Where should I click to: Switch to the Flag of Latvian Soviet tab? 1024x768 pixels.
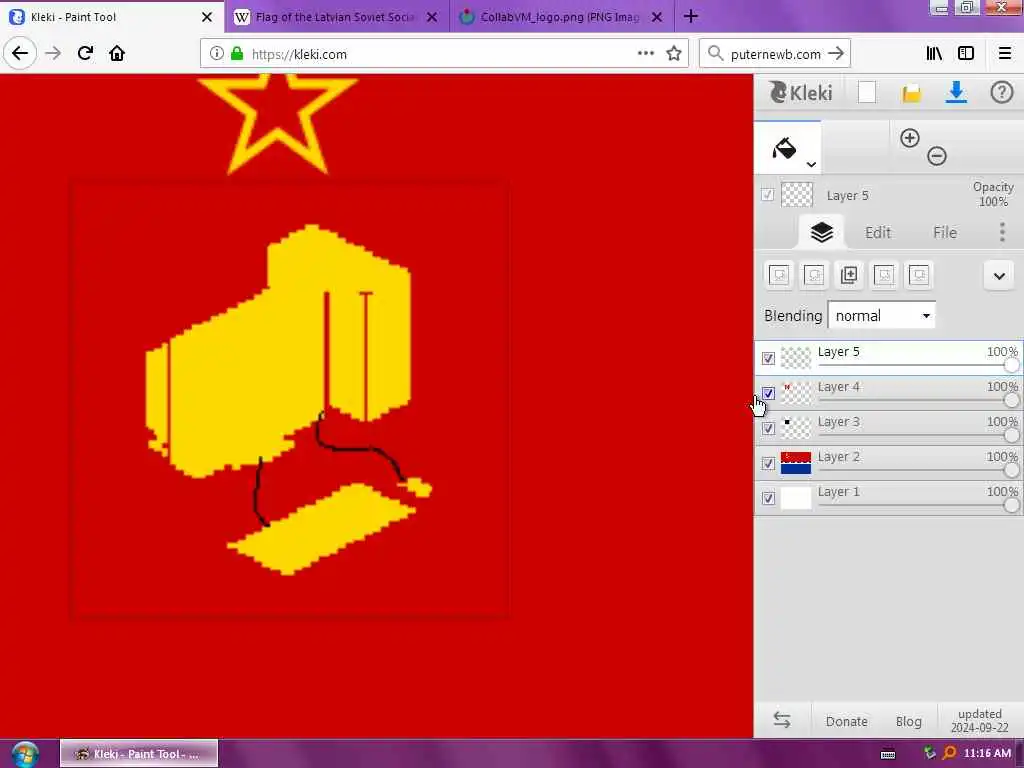(x=337, y=17)
